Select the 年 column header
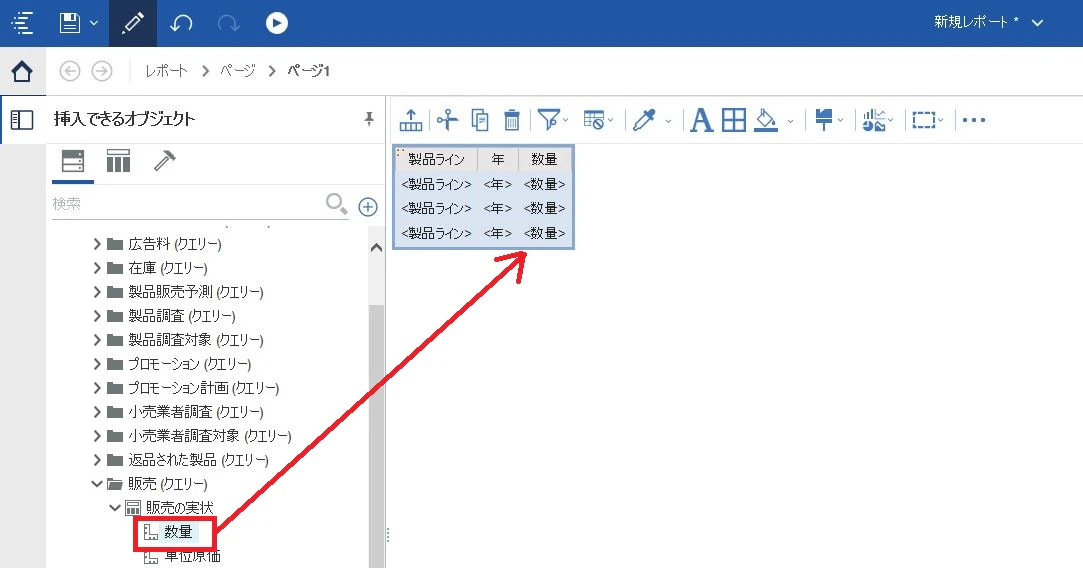1083x568 pixels. click(498, 160)
